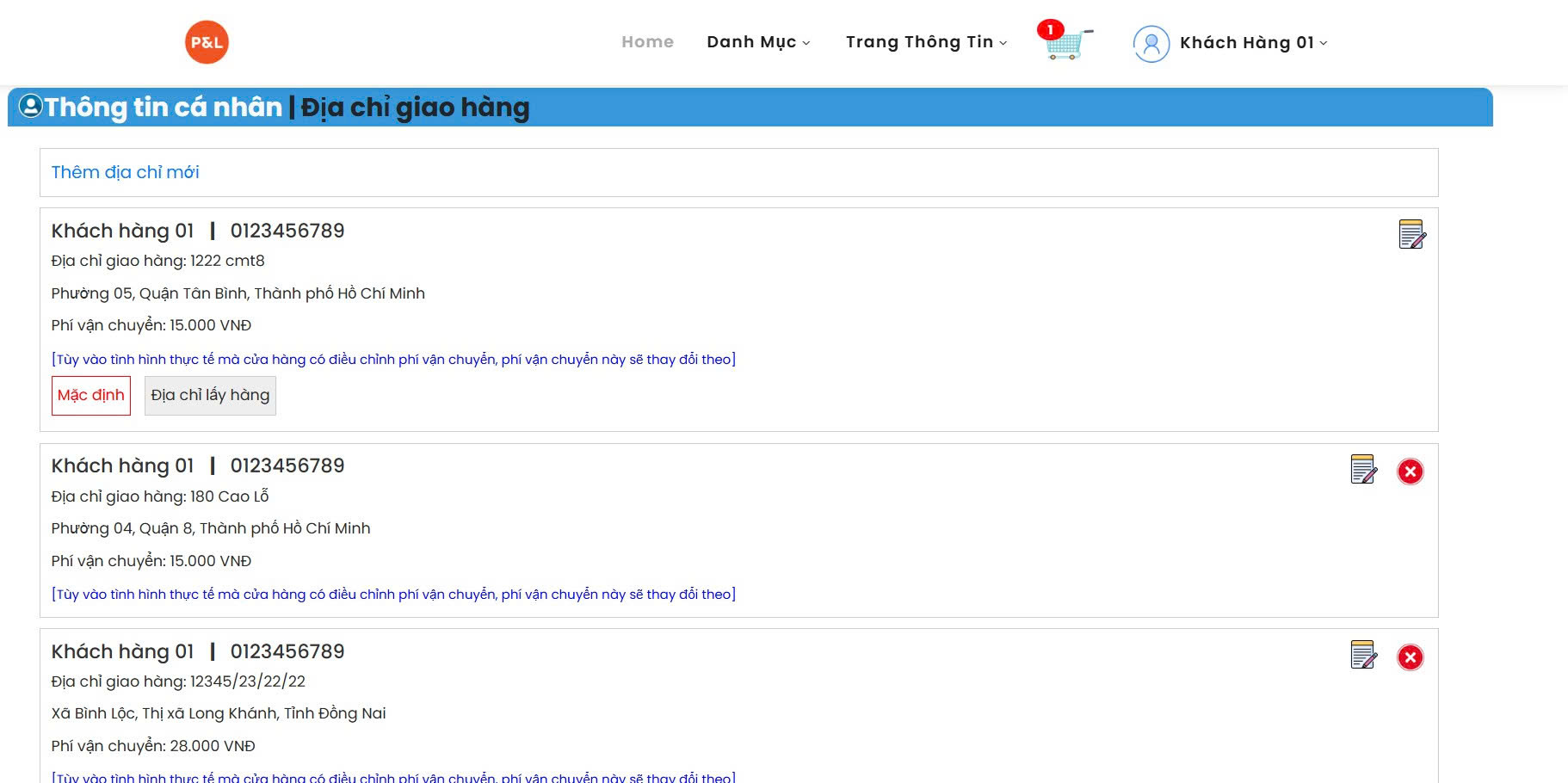Set first address as Mặc định
1568x783 pixels.
[90, 395]
